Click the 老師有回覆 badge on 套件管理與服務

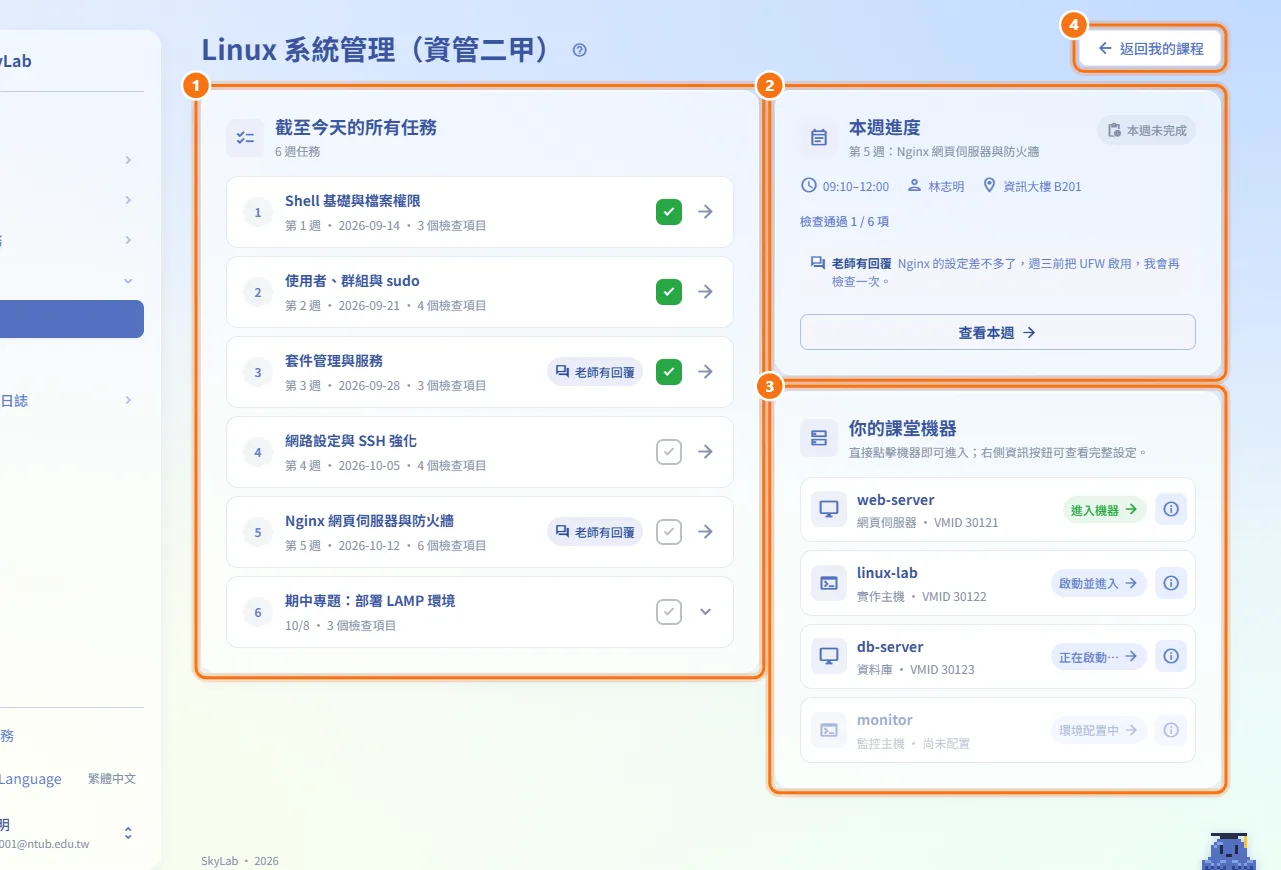tap(595, 372)
